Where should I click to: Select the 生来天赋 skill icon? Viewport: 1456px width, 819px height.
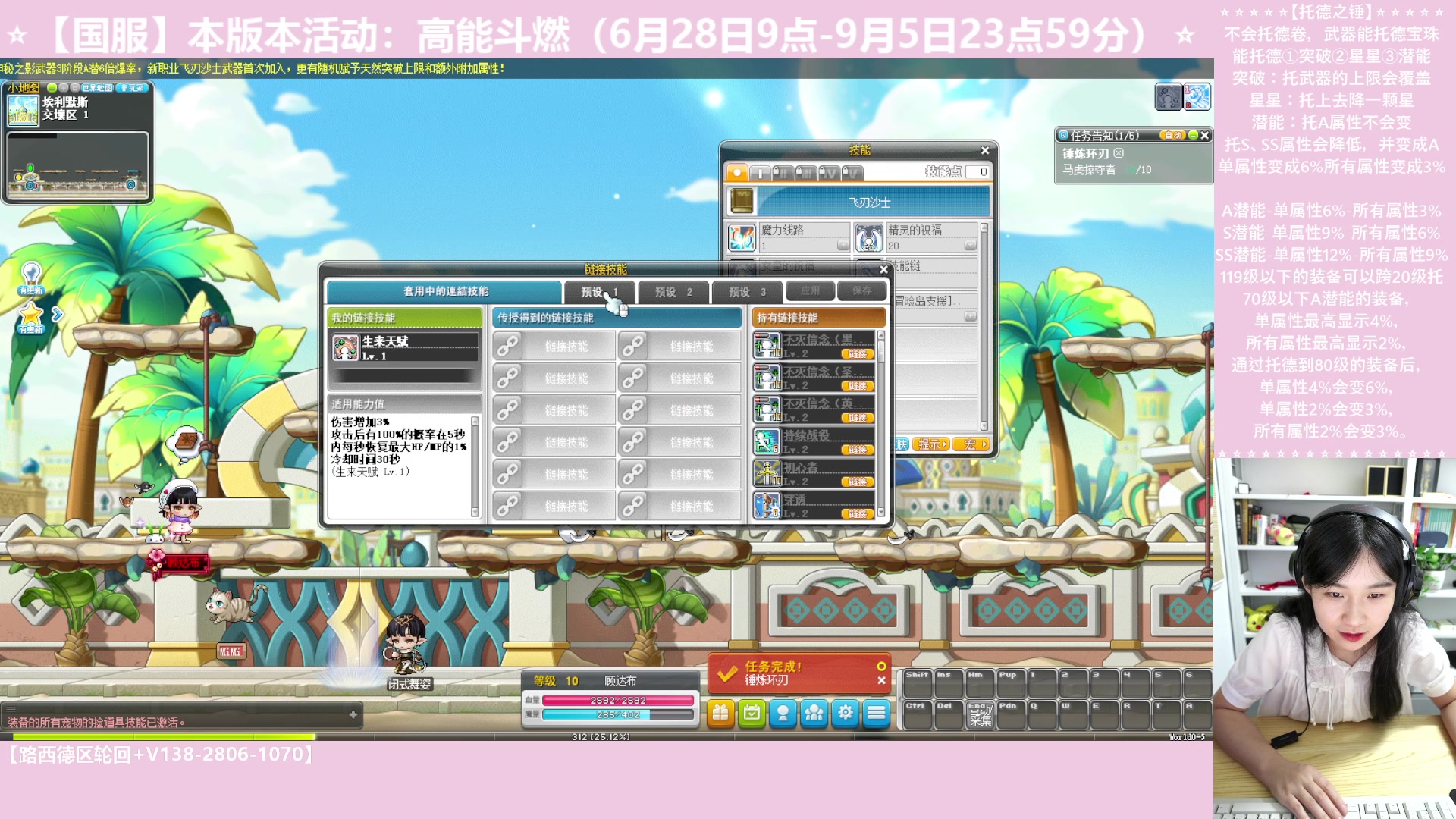pyautogui.click(x=345, y=348)
